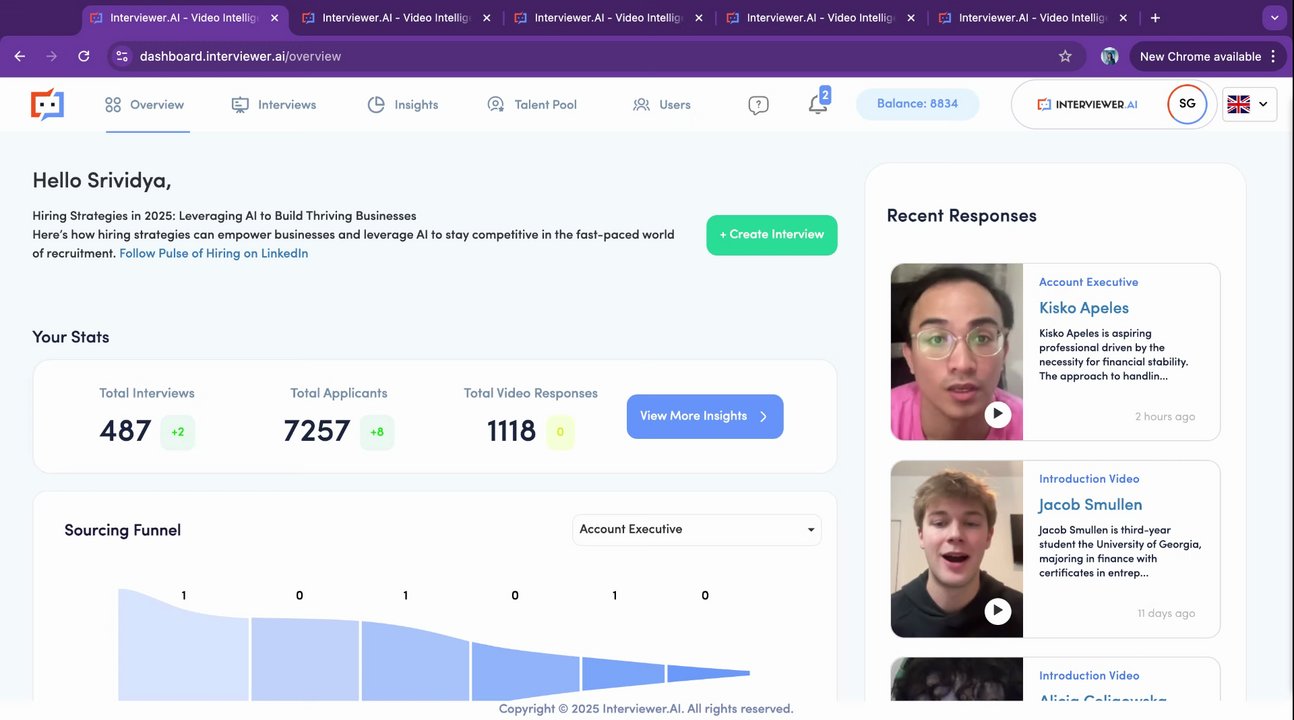The image size is (1294, 720).
Task: Bookmark this page with star icon
Action: (1065, 56)
